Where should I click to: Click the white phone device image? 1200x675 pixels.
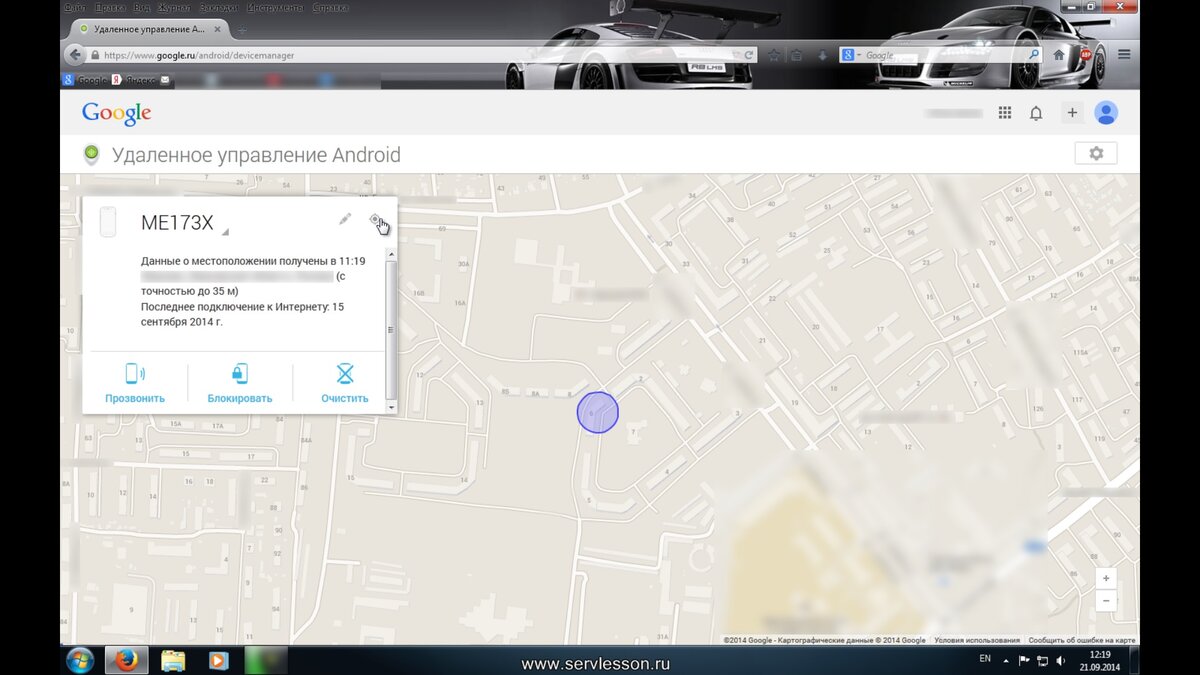[x=108, y=221]
